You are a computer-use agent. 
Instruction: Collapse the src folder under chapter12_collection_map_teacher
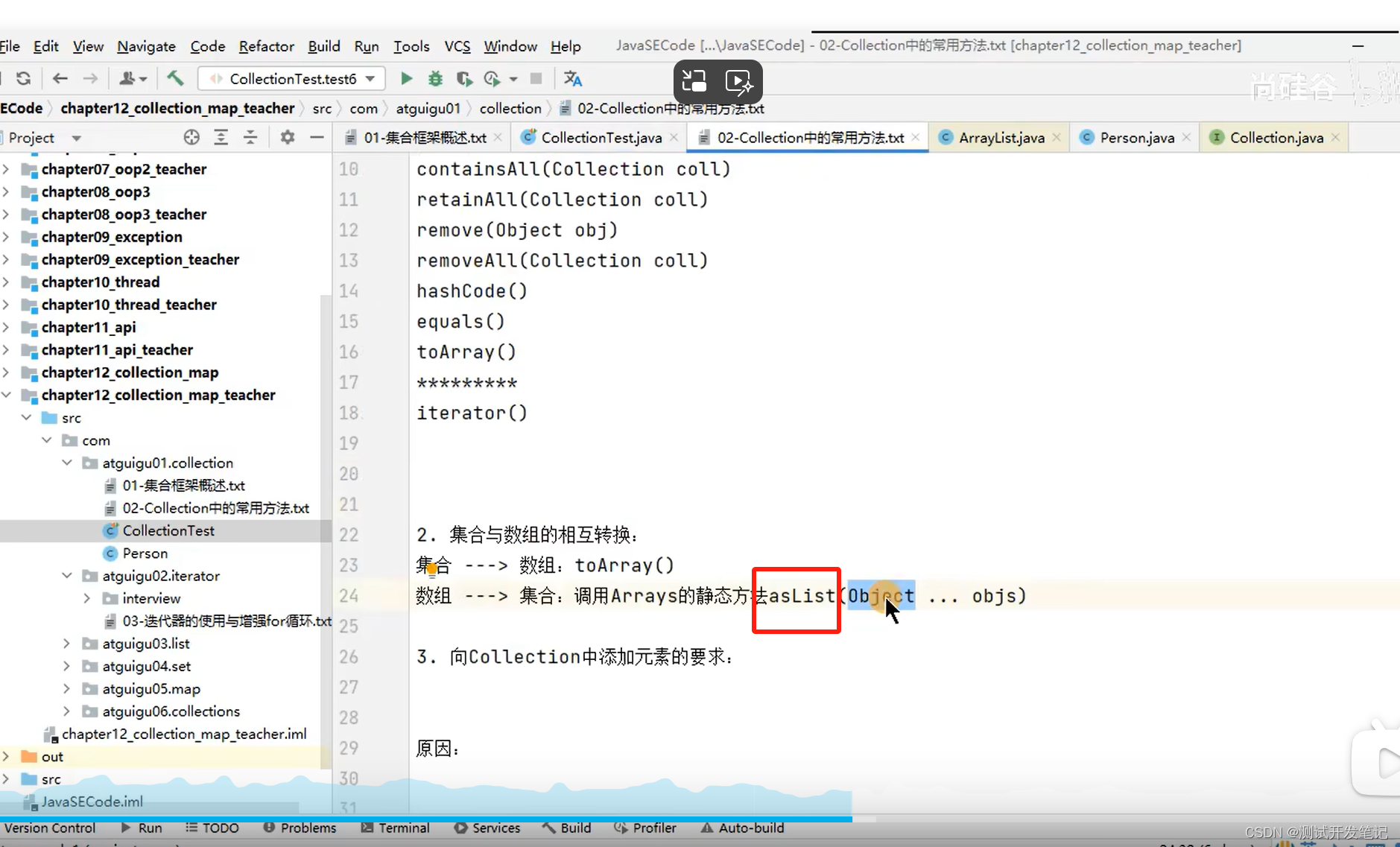[27, 418]
